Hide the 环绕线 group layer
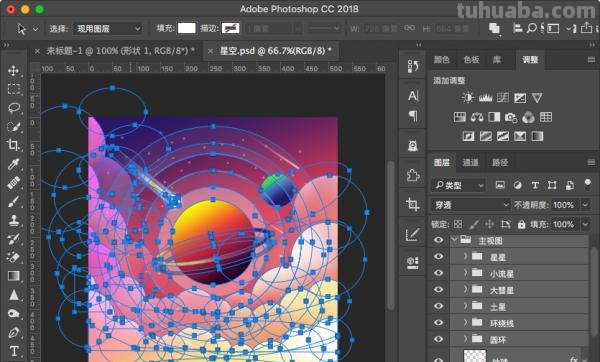The width and height of the screenshot is (600, 362). (x=439, y=323)
